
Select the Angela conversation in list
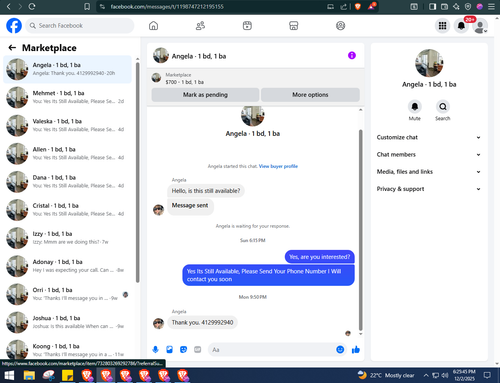click(x=68, y=69)
